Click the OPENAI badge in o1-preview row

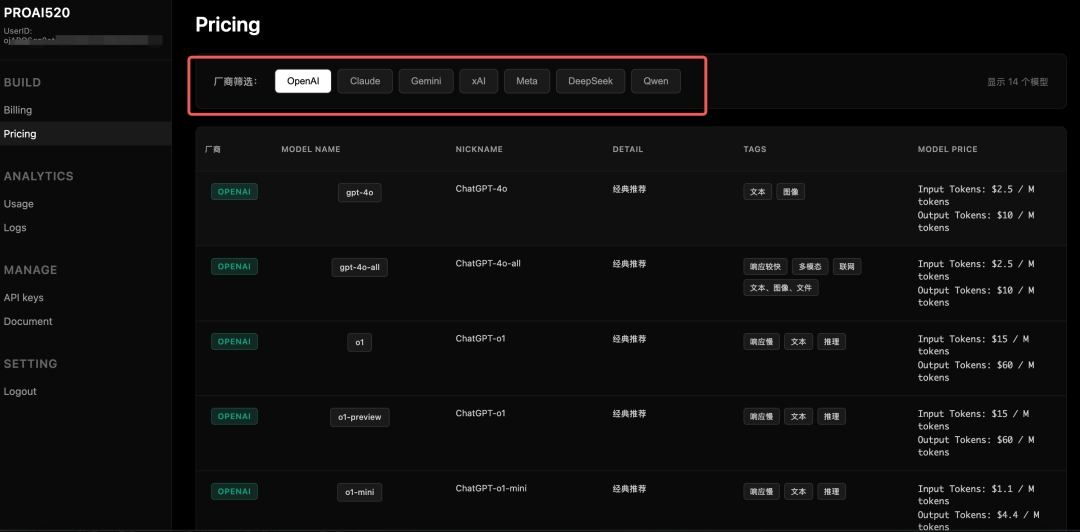(234, 416)
